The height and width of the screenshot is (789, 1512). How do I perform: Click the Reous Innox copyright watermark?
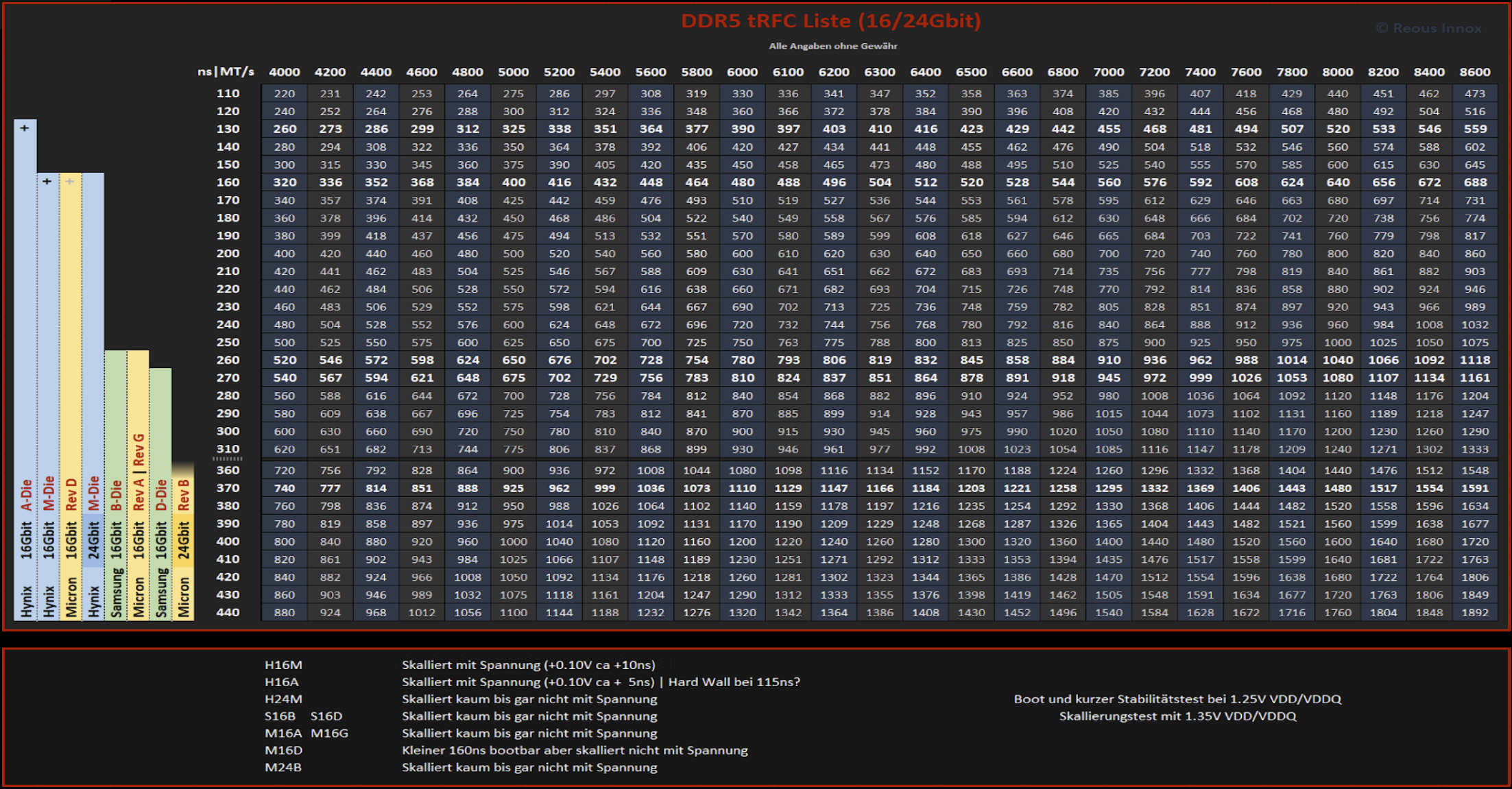(1428, 29)
